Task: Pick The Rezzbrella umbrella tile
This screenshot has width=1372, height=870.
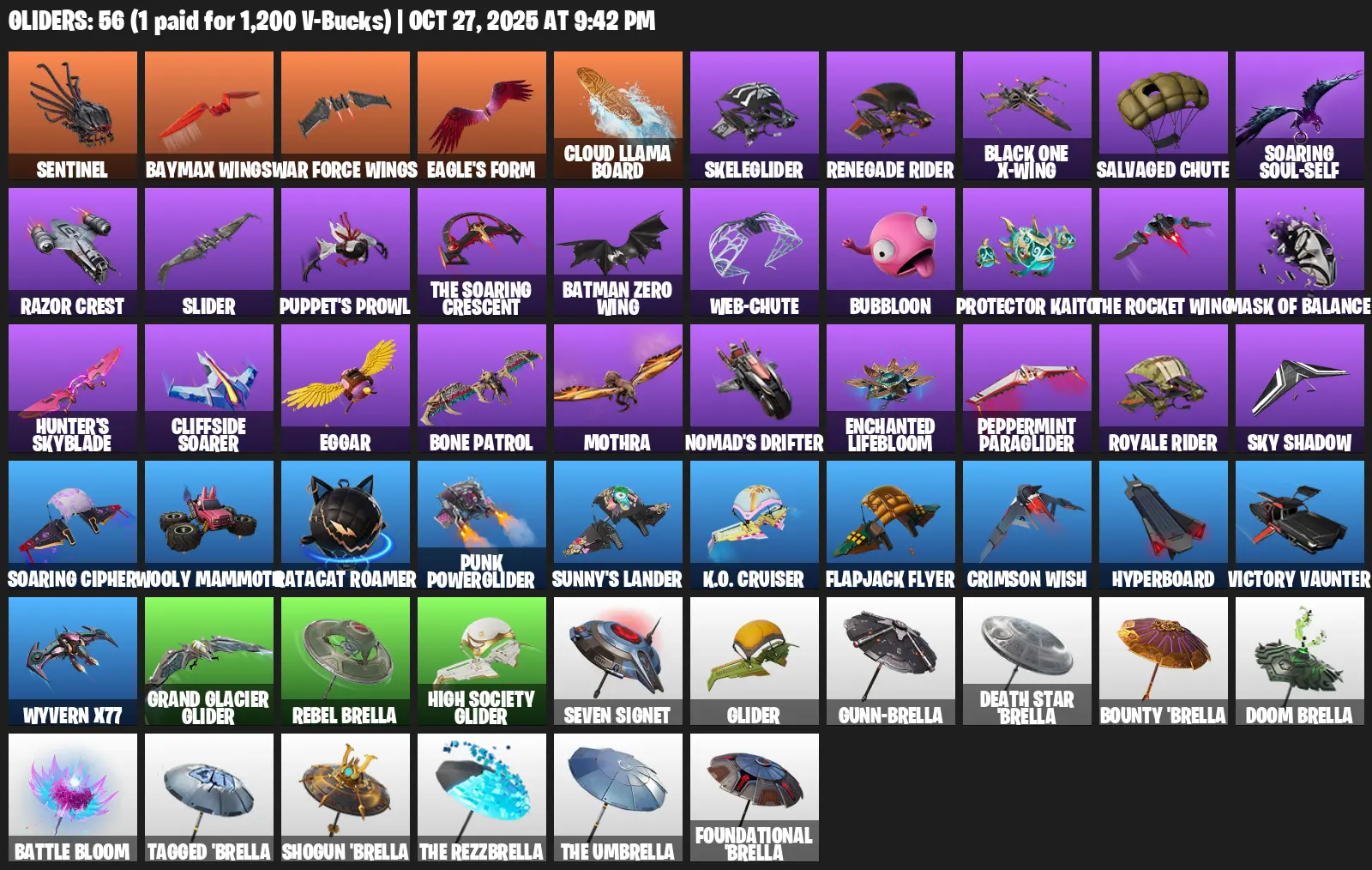Action: [x=482, y=798]
